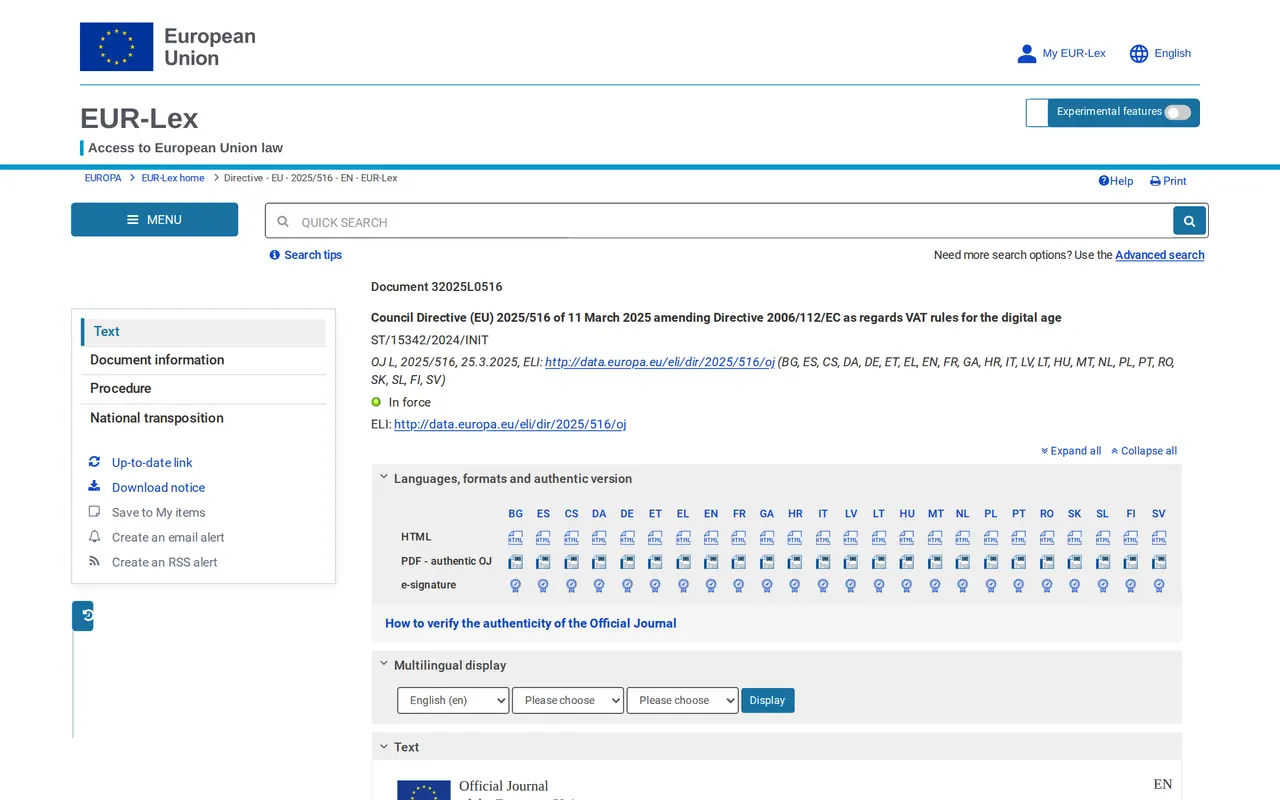1280x800 pixels.
Task: Open the English HTML version icon
Action: pos(711,538)
